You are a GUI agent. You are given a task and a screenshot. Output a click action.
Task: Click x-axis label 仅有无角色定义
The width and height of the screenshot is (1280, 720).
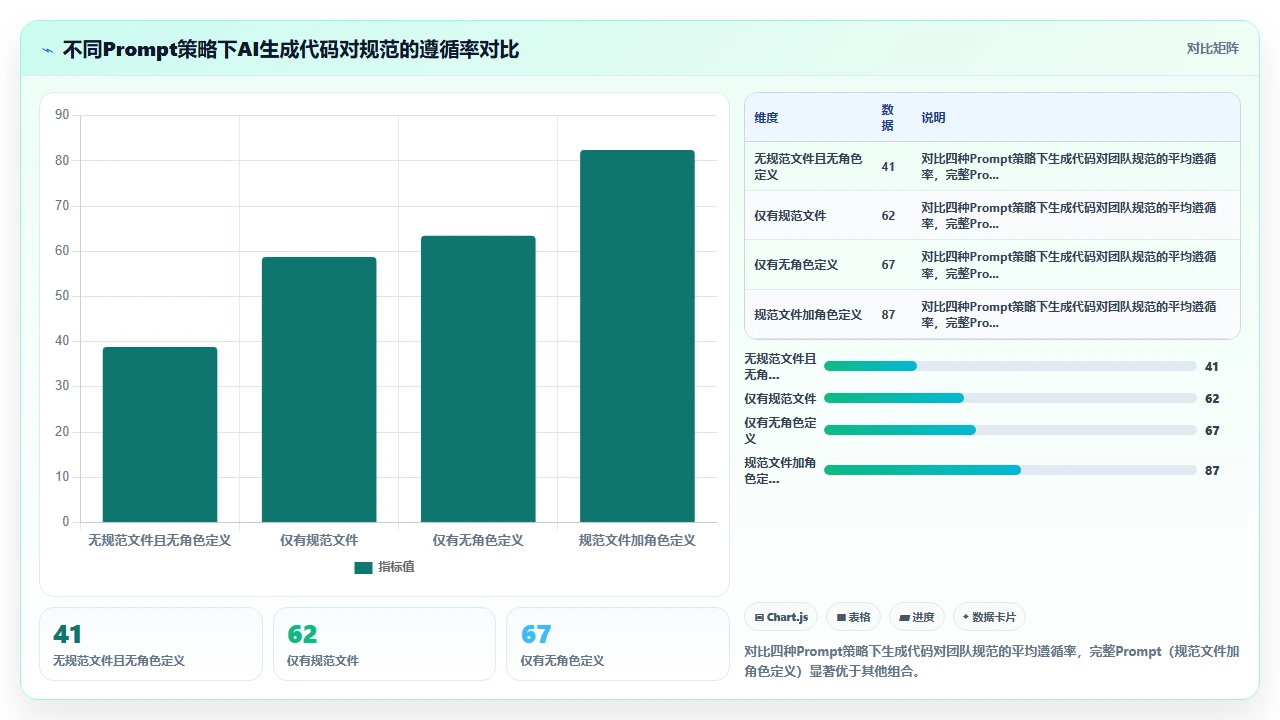pyautogui.click(x=478, y=540)
